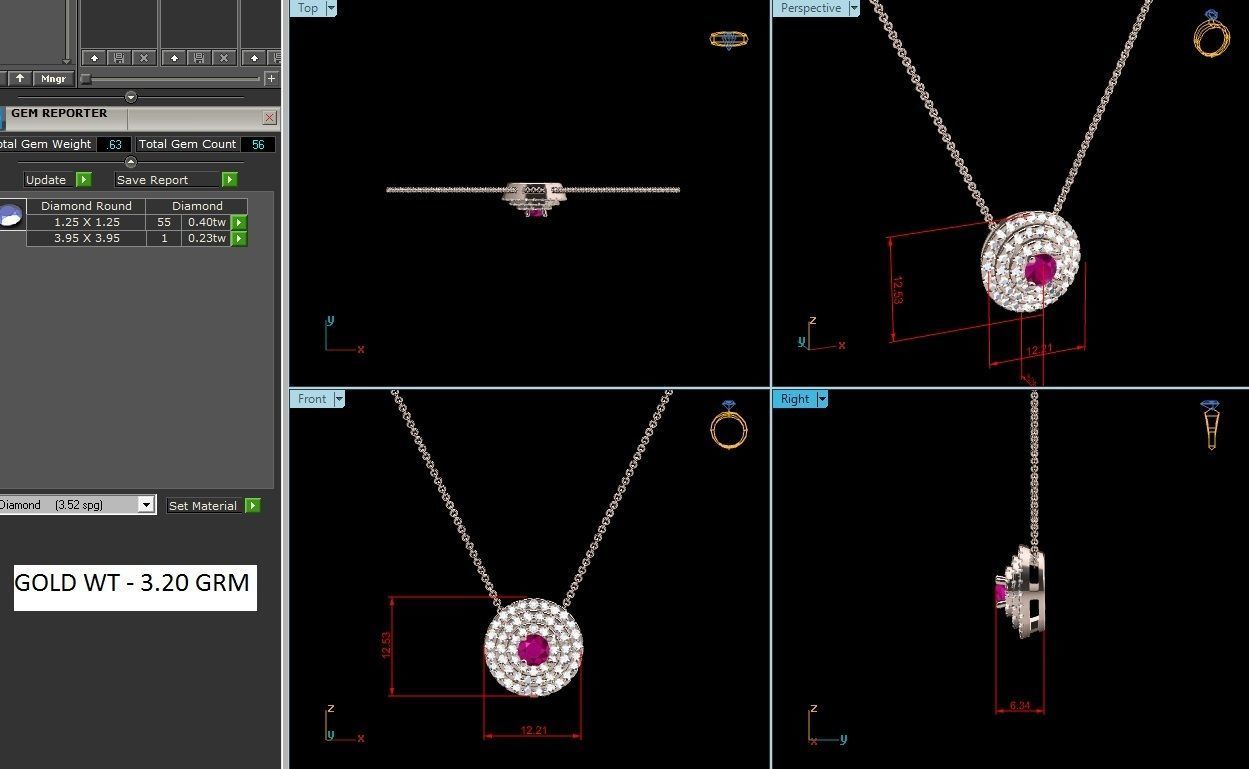The image size is (1249, 769).
Task: Click the ring orientation icon in Top viewport
Action: click(729, 39)
